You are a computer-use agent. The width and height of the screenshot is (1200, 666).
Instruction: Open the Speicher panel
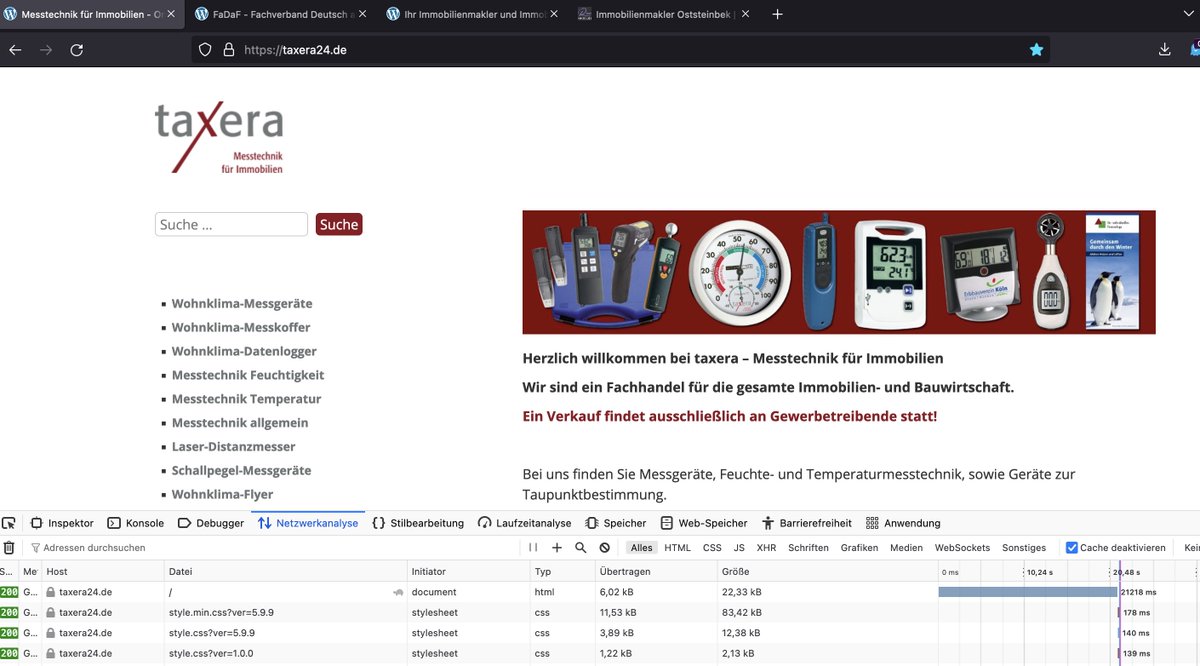(616, 523)
